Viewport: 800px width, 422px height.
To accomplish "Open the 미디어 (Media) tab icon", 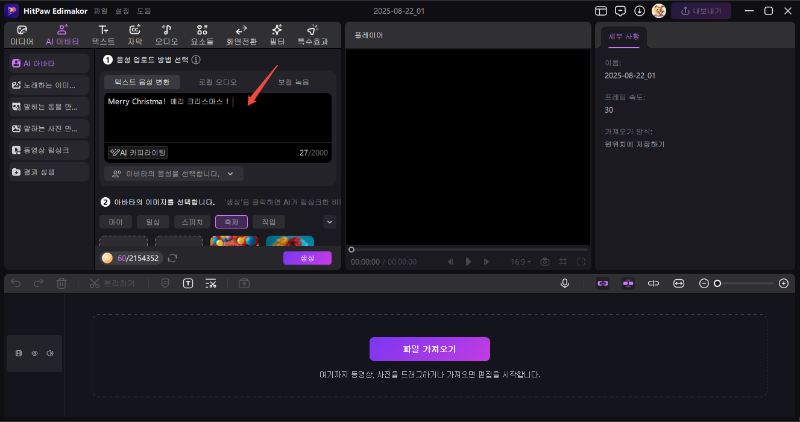I will (22, 35).
